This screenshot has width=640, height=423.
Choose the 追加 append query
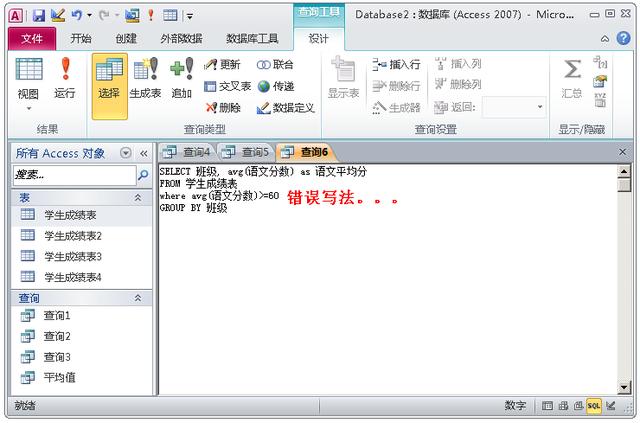(x=182, y=78)
